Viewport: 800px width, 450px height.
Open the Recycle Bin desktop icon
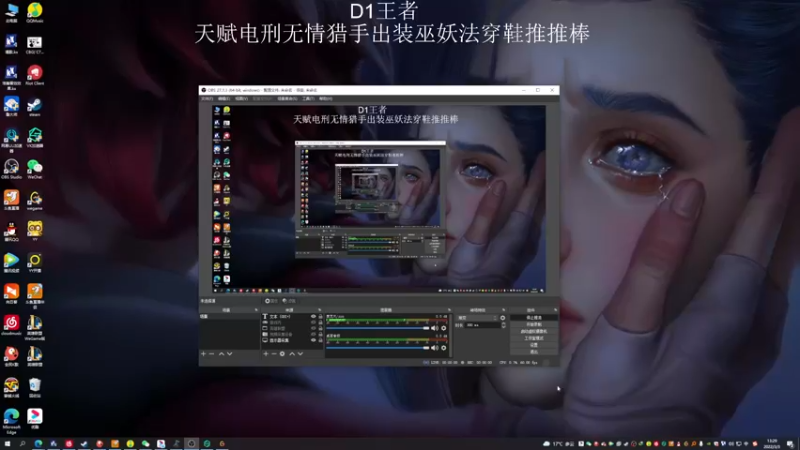35,388
